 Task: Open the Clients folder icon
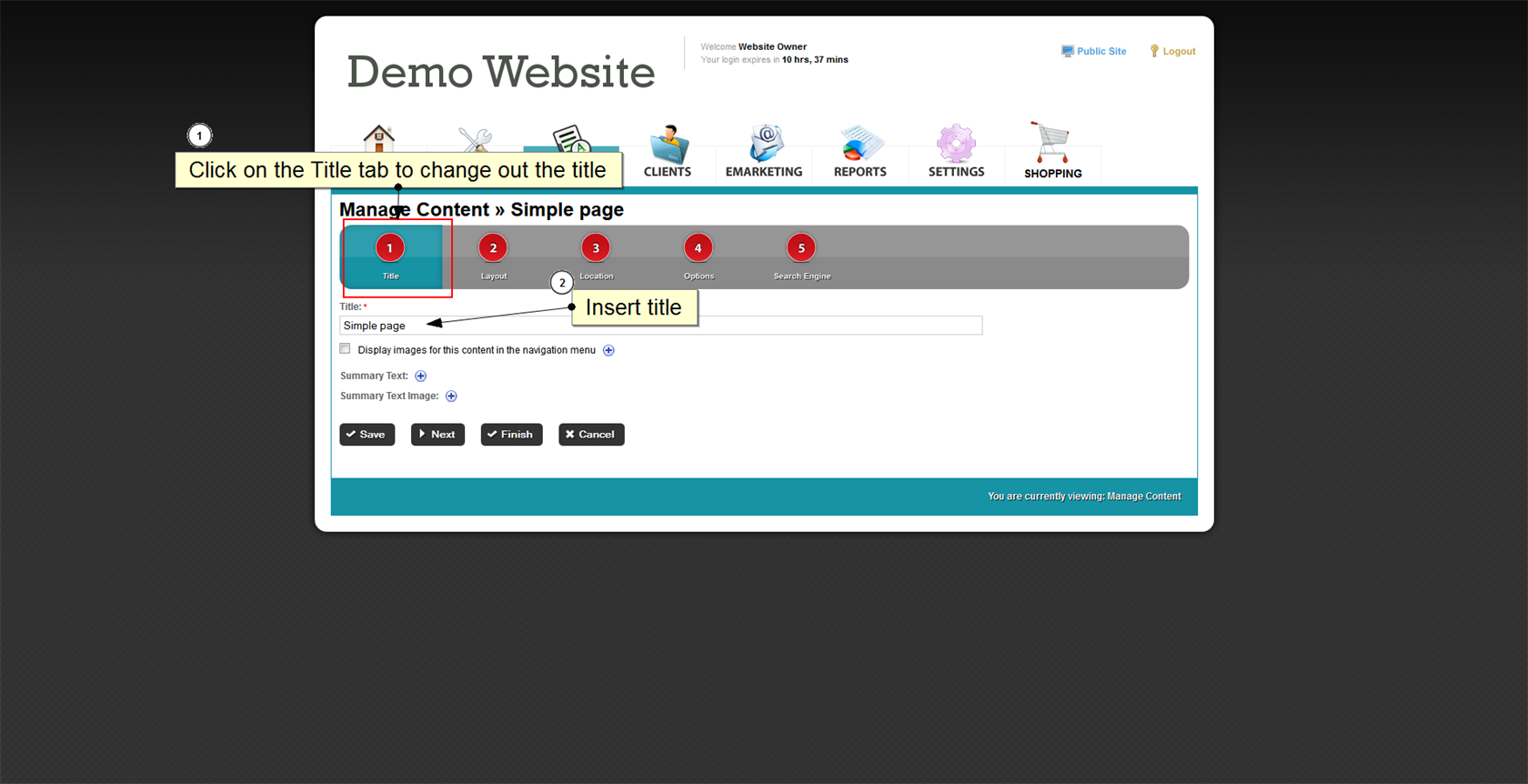[x=668, y=145]
